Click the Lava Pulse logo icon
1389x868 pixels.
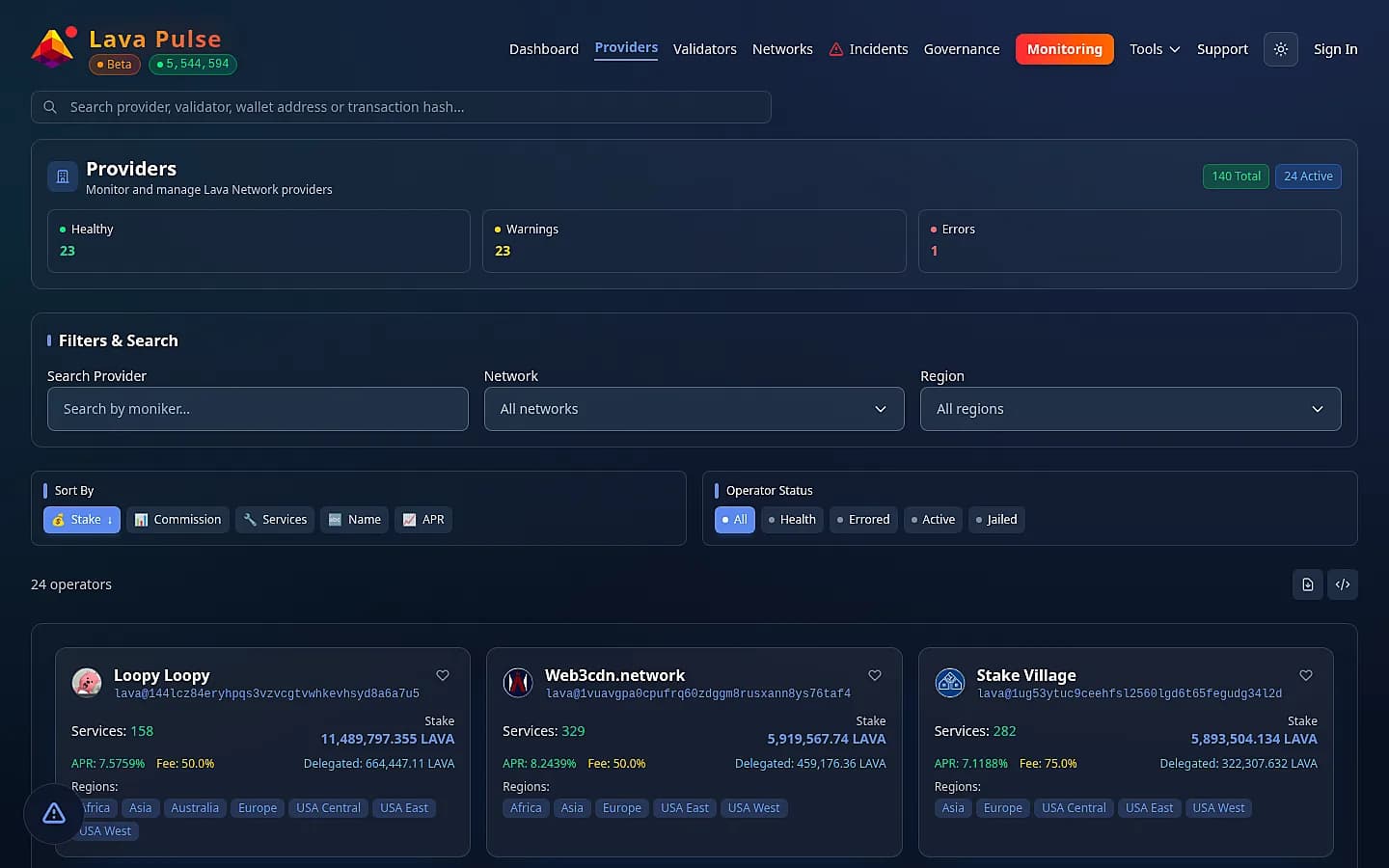(x=53, y=48)
